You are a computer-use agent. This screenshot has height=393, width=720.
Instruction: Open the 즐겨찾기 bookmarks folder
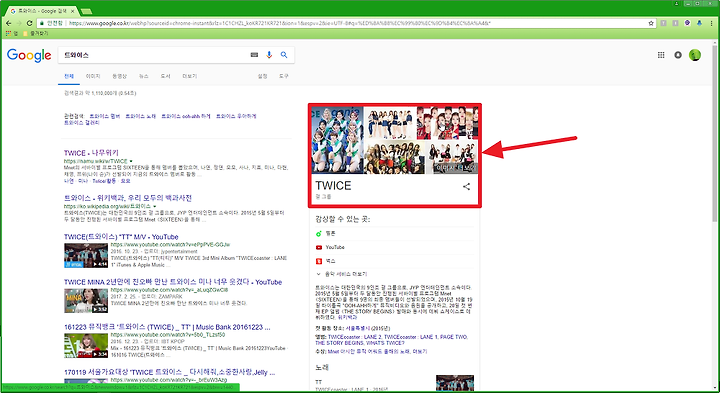point(36,34)
